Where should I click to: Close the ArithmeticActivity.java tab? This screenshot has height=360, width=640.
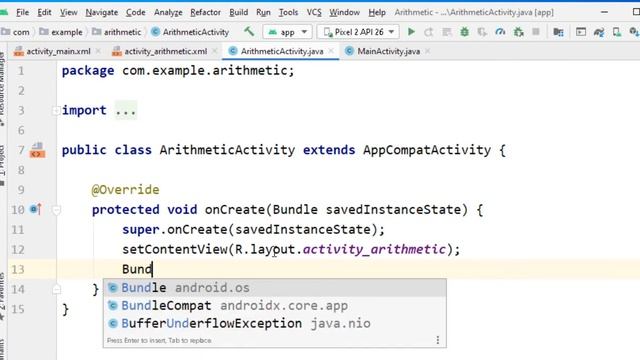click(x=331, y=51)
